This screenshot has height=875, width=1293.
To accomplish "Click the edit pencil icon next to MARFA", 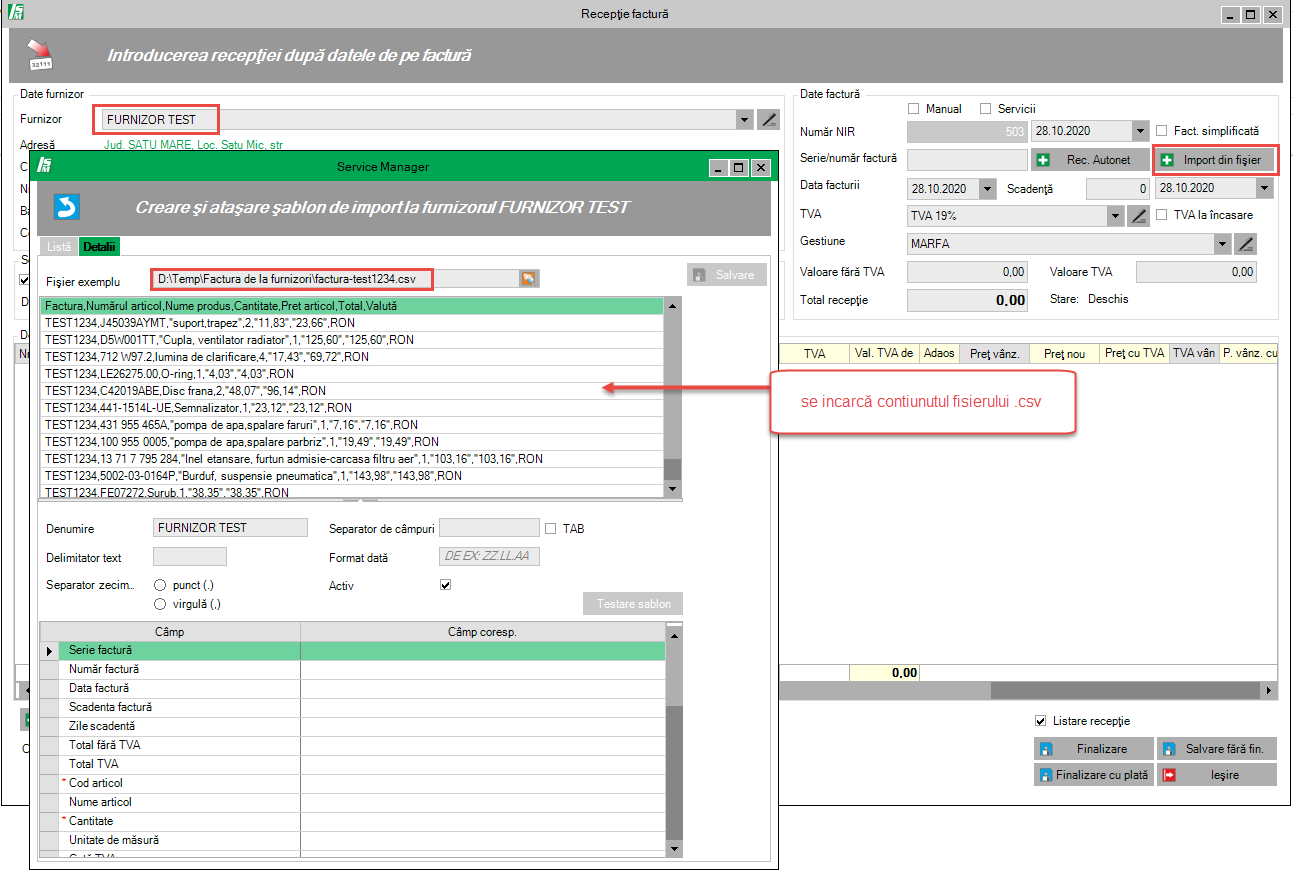I will pyautogui.click(x=1245, y=244).
